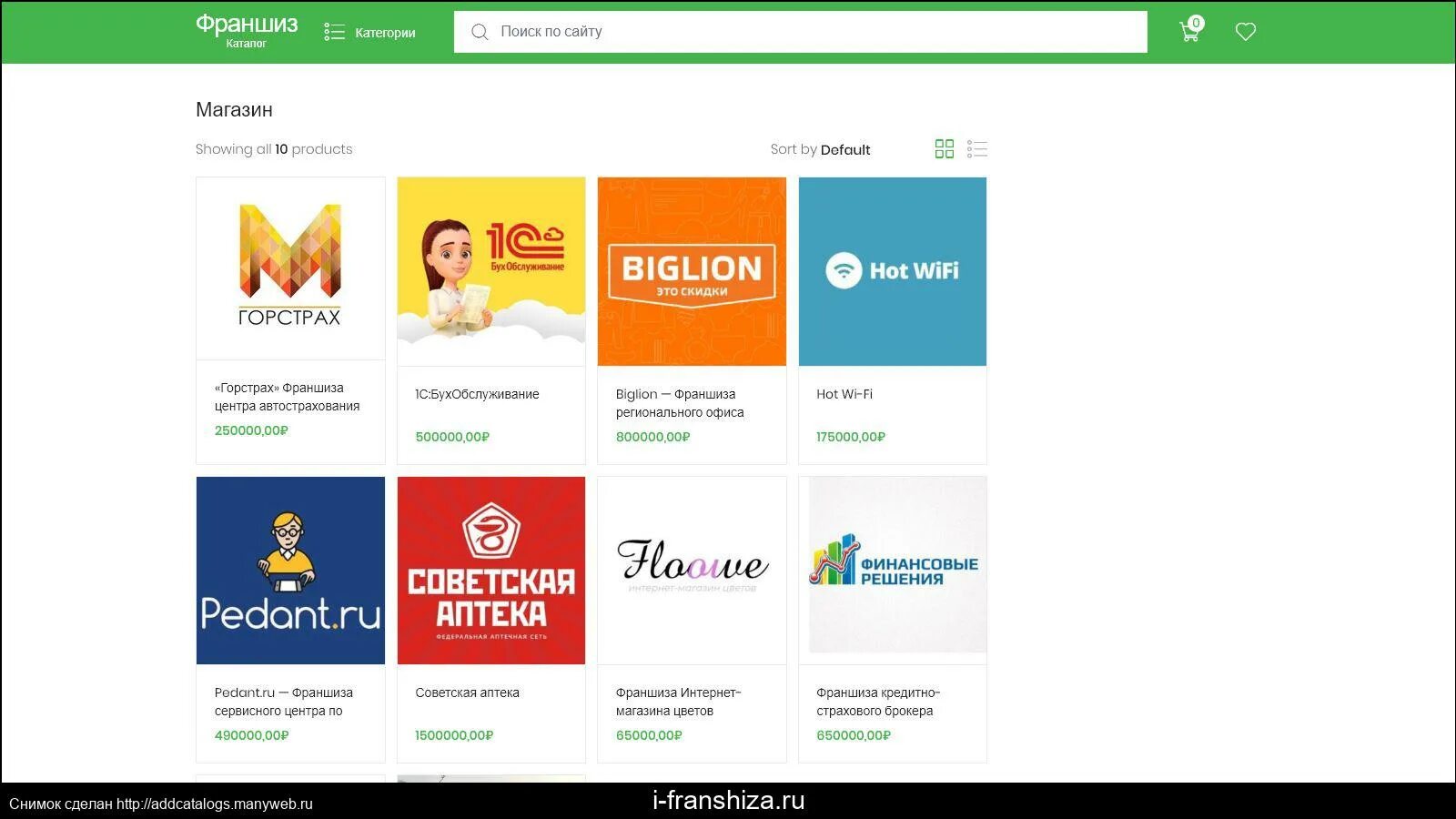Click the 1500000,00₽ price
This screenshot has width=1456, height=819.
coord(454,735)
